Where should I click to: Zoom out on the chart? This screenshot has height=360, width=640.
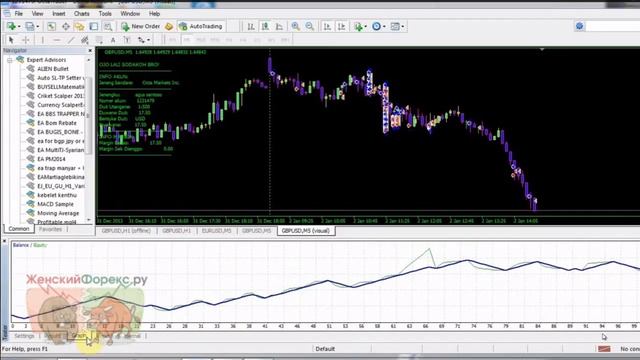point(310,27)
